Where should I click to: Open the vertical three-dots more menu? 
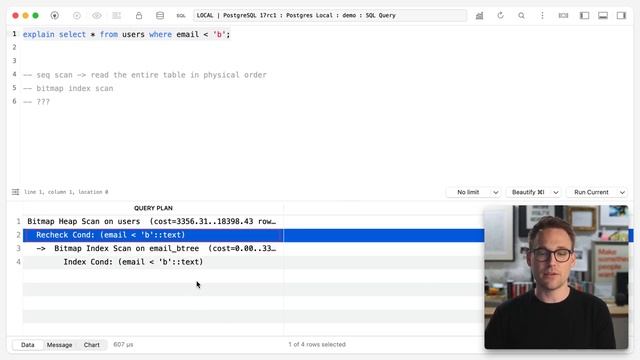[542, 16]
